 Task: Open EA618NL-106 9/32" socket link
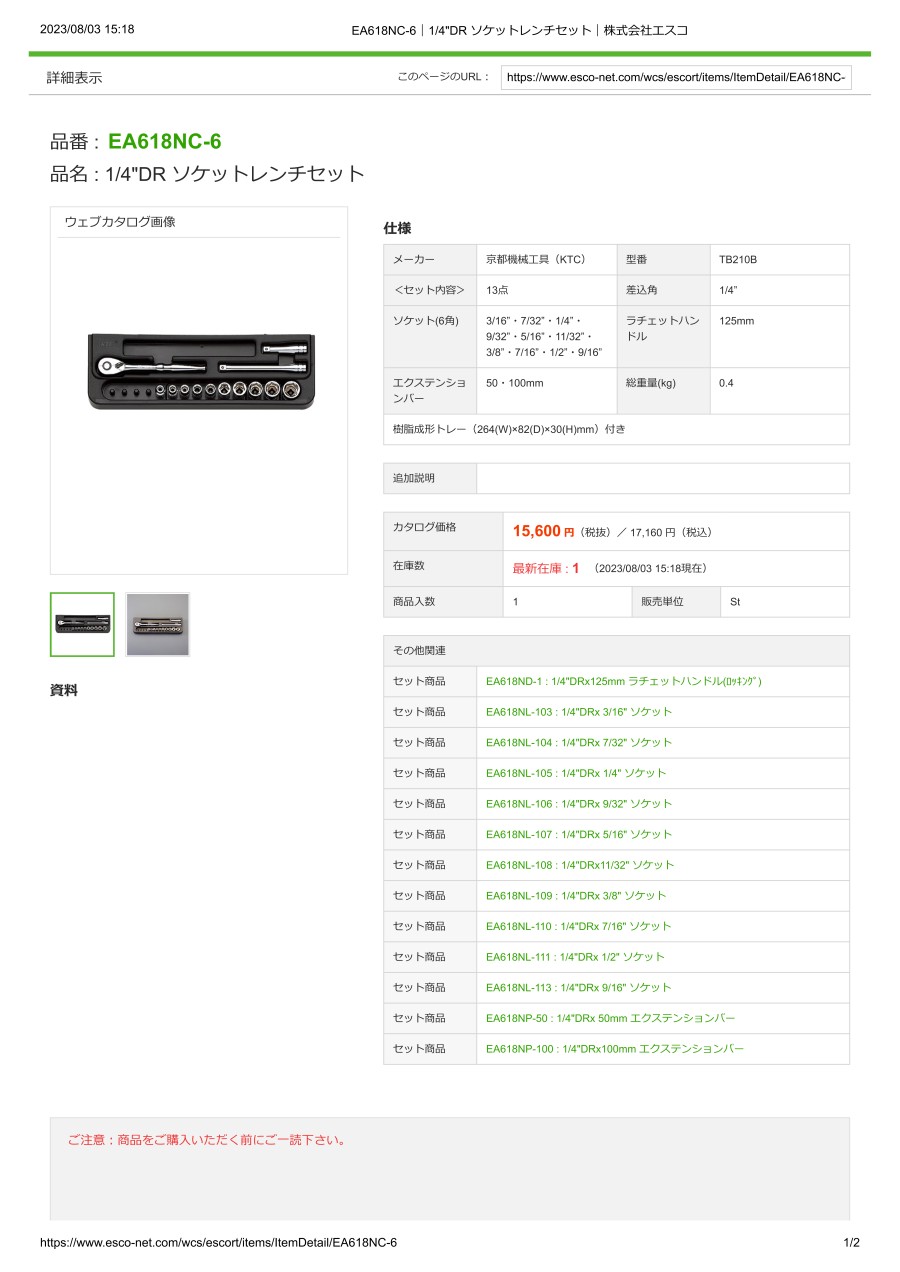578,804
